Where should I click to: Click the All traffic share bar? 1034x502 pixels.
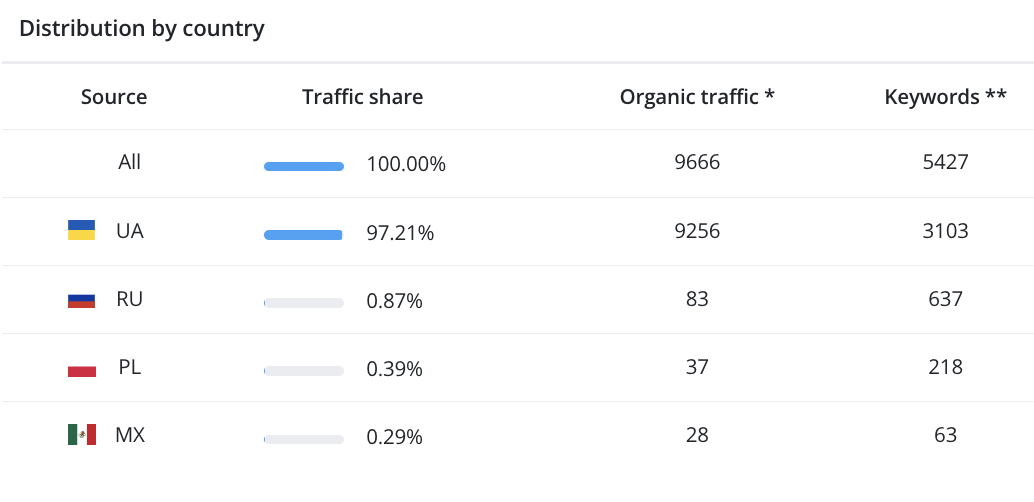click(304, 166)
